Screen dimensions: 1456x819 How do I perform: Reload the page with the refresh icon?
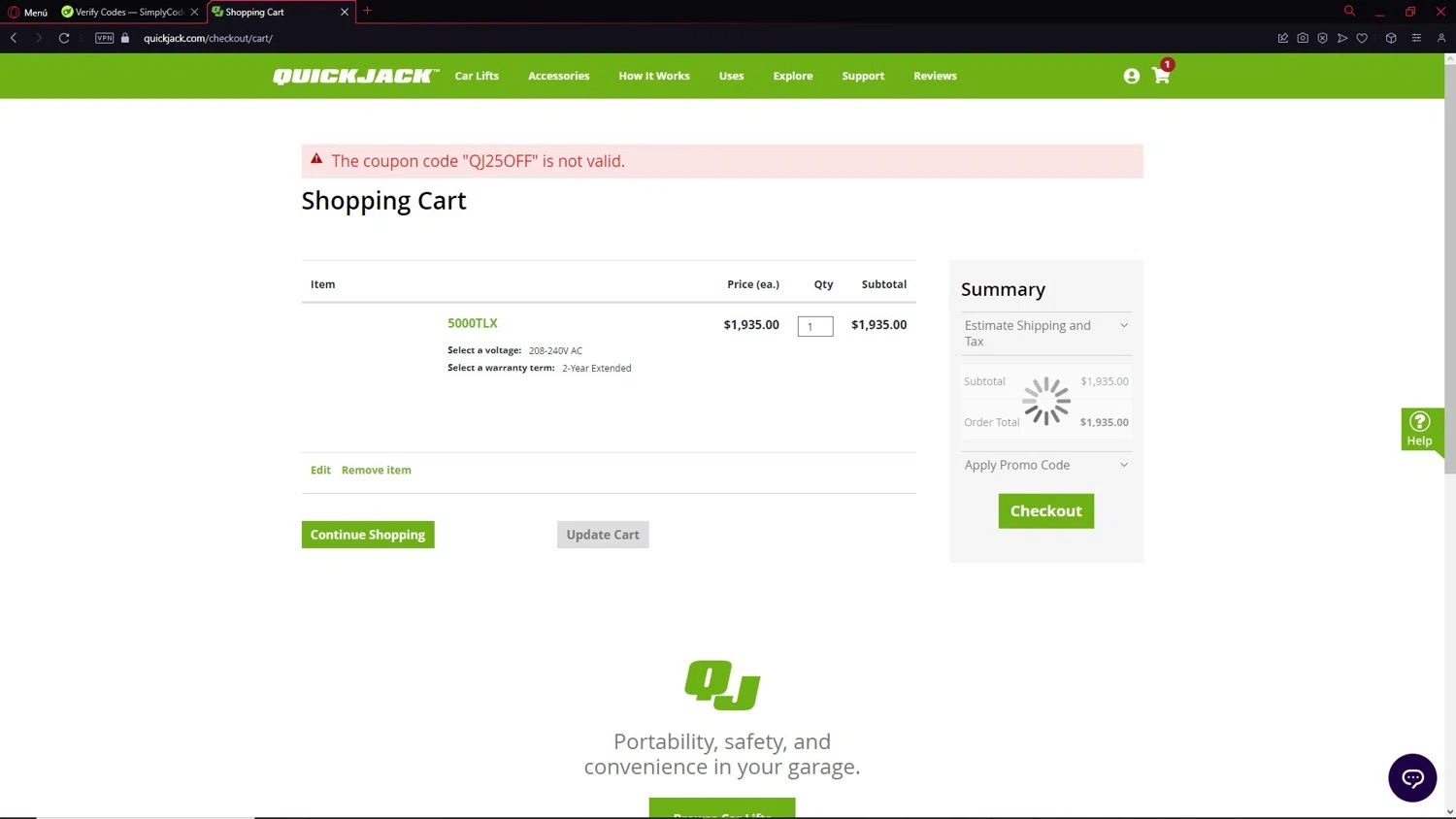tap(64, 38)
